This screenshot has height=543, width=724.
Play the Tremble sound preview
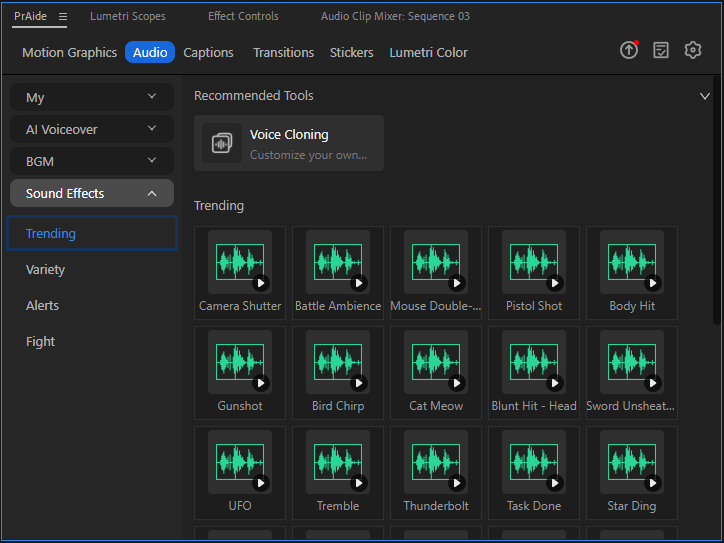tap(359, 483)
